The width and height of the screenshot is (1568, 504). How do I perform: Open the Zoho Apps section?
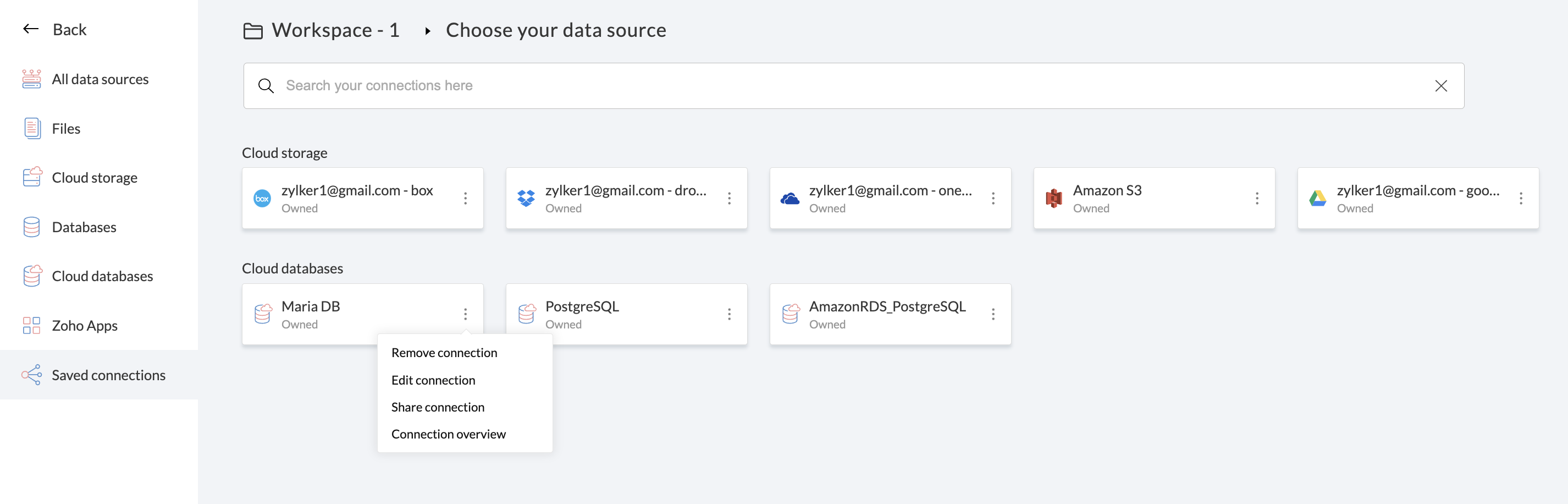click(84, 325)
